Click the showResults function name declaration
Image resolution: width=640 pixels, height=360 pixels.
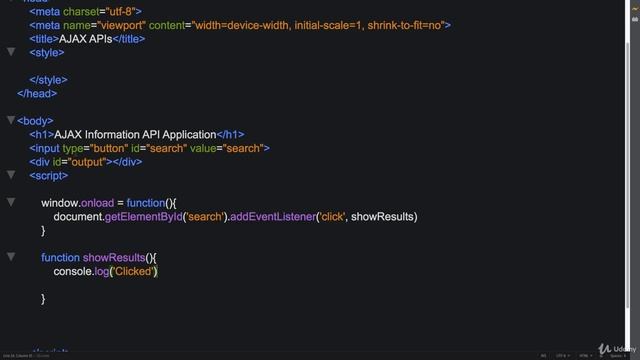(x=114, y=258)
